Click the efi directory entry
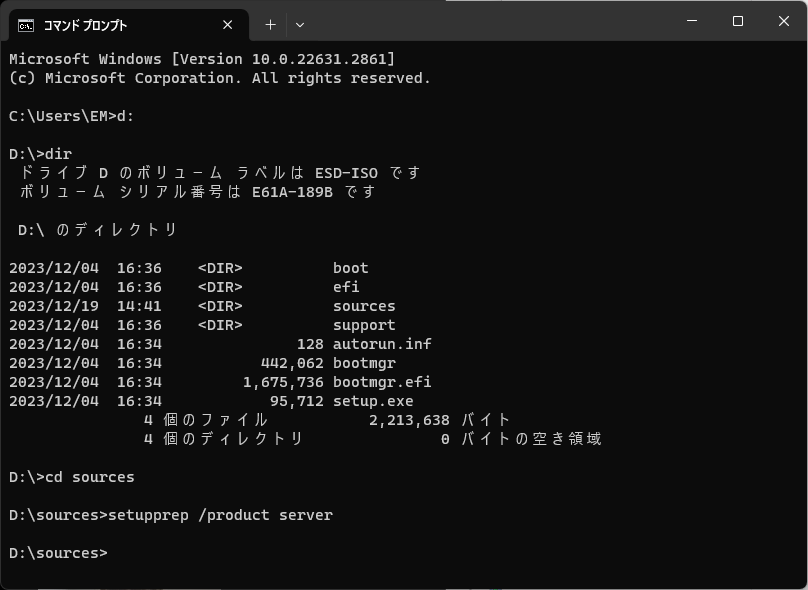The width and height of the screenshot is (808, 590). tap(346, 287)
